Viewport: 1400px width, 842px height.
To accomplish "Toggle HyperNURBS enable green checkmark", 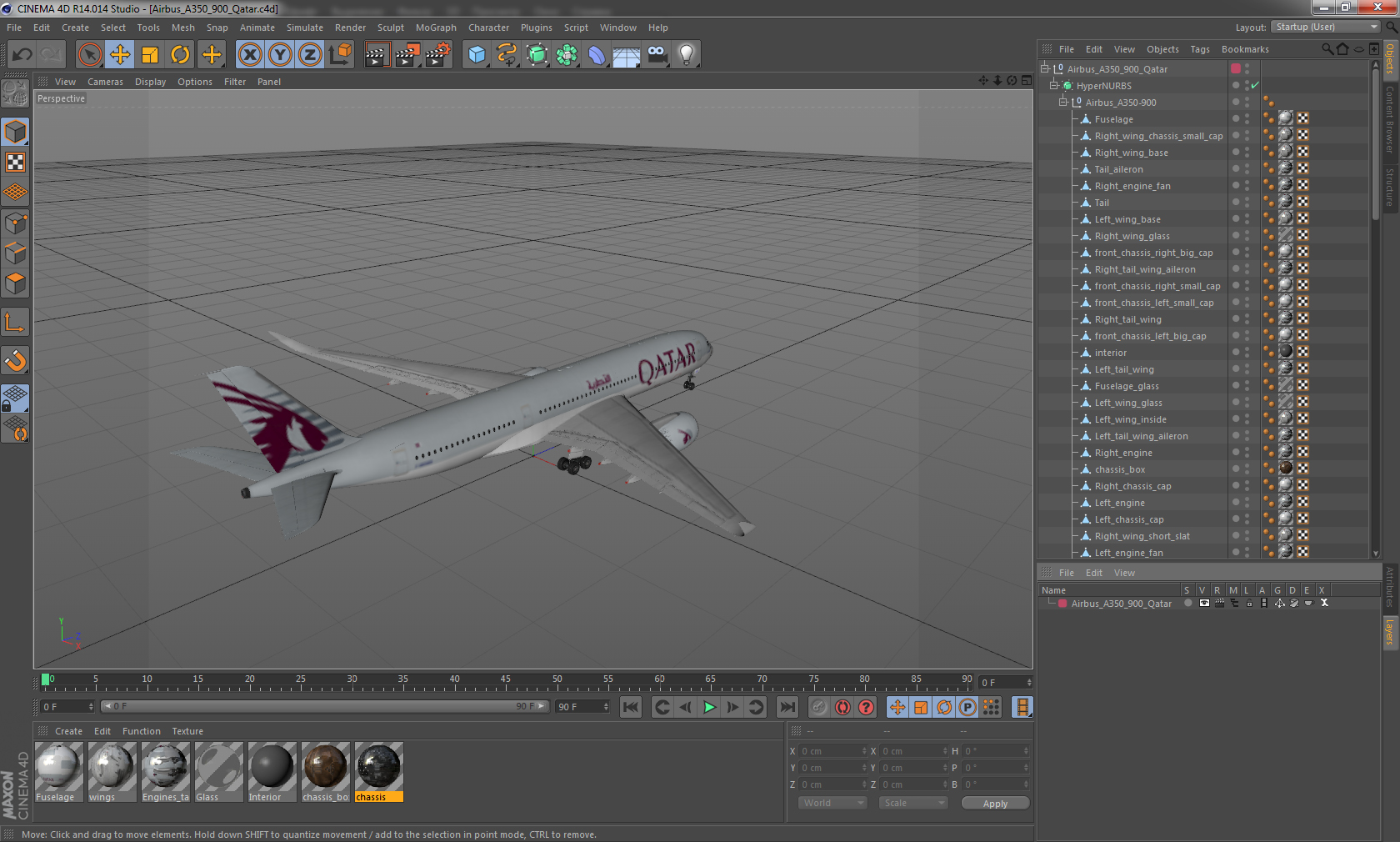I will coord(1254,85).
